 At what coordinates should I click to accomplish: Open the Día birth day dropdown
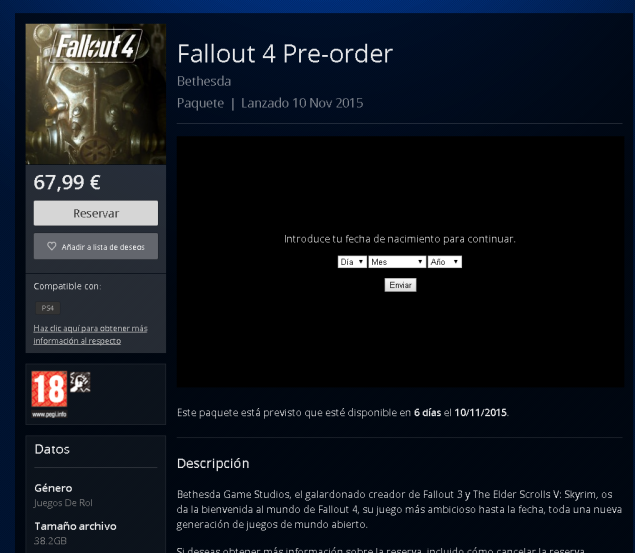pos(352,262)
